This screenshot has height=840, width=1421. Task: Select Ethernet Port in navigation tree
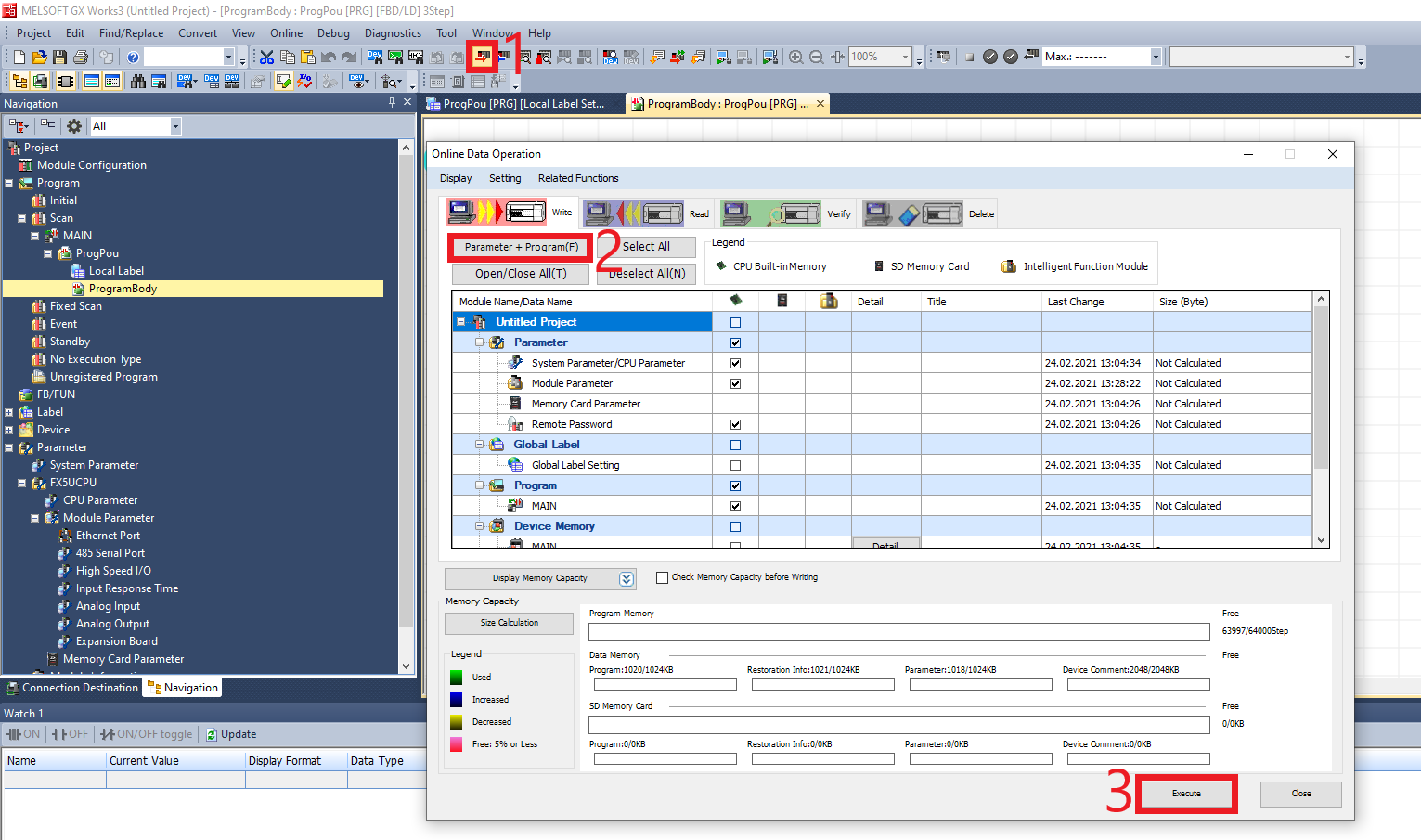108,536
